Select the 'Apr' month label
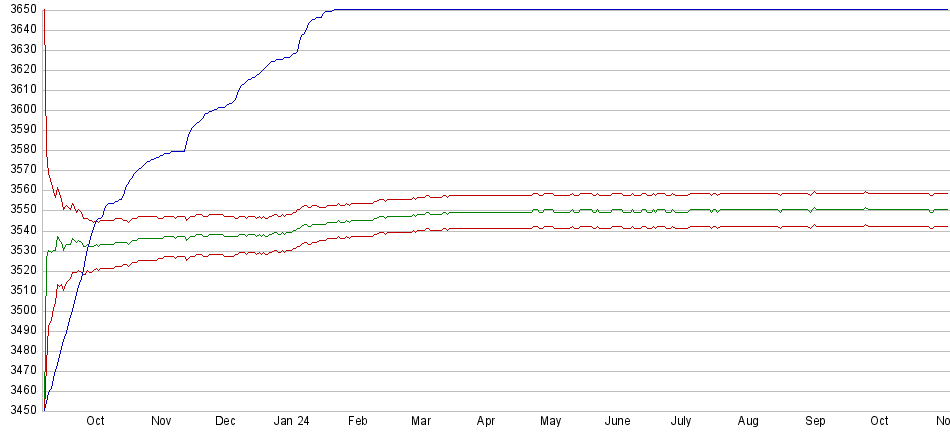This screenshot has width=950, height=435. tap(486, 422)
